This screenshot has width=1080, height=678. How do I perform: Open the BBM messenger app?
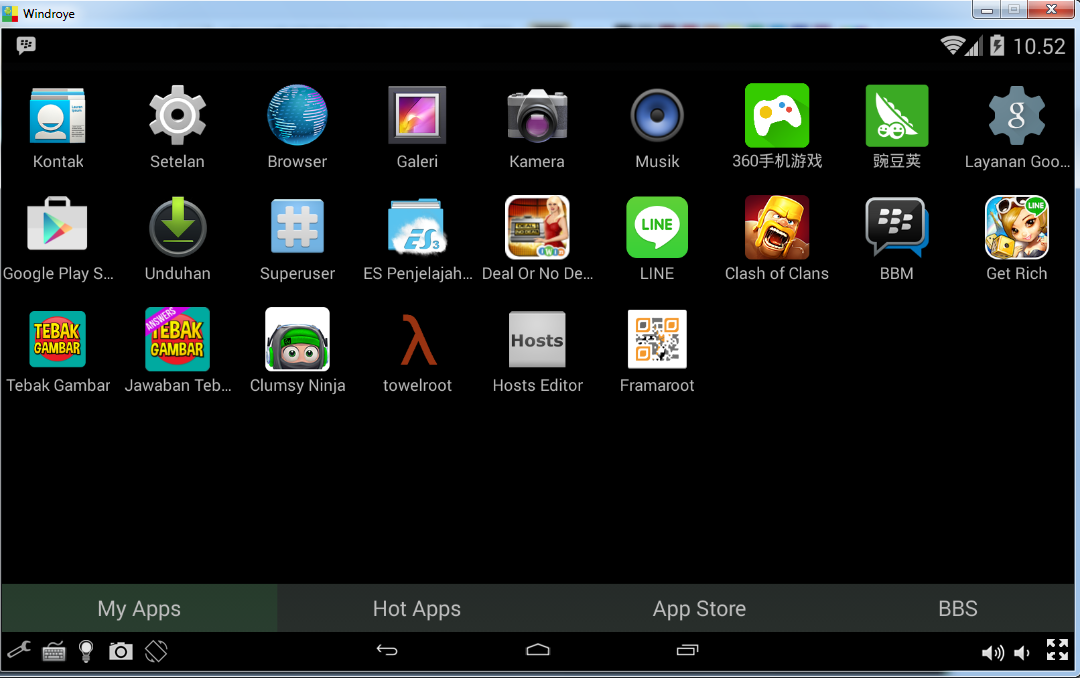897,226
